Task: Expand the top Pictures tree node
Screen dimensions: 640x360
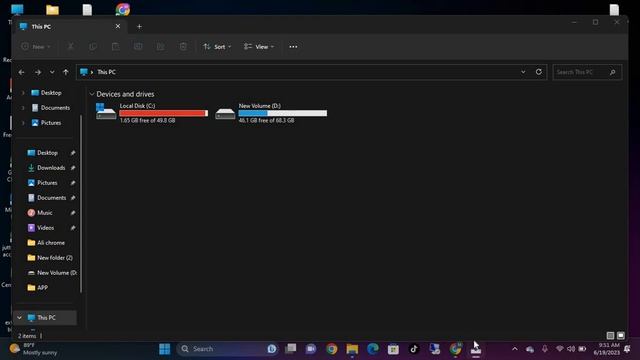Action: [23, 123]
